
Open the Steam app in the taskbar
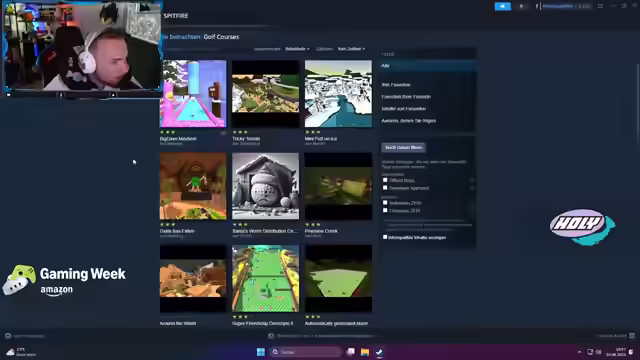point(379,352)
